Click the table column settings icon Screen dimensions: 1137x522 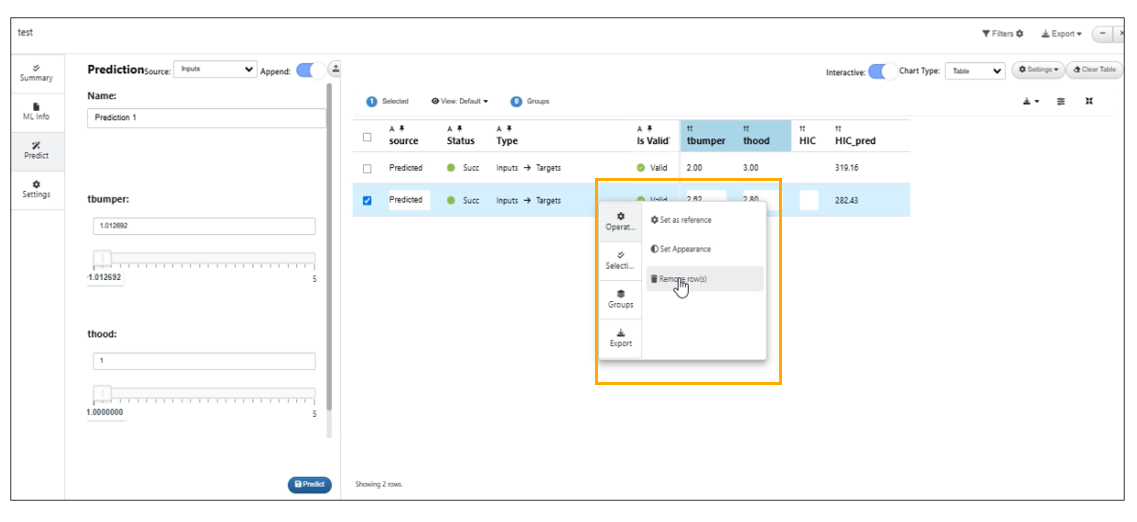(1061, 102)
